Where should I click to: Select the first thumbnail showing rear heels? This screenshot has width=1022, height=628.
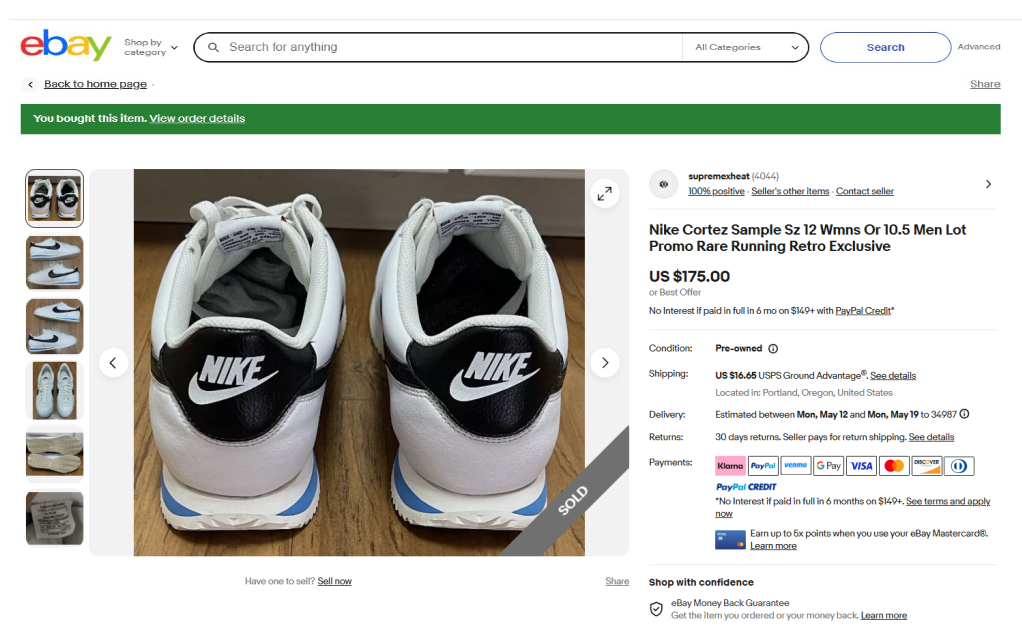click(55, 199)
